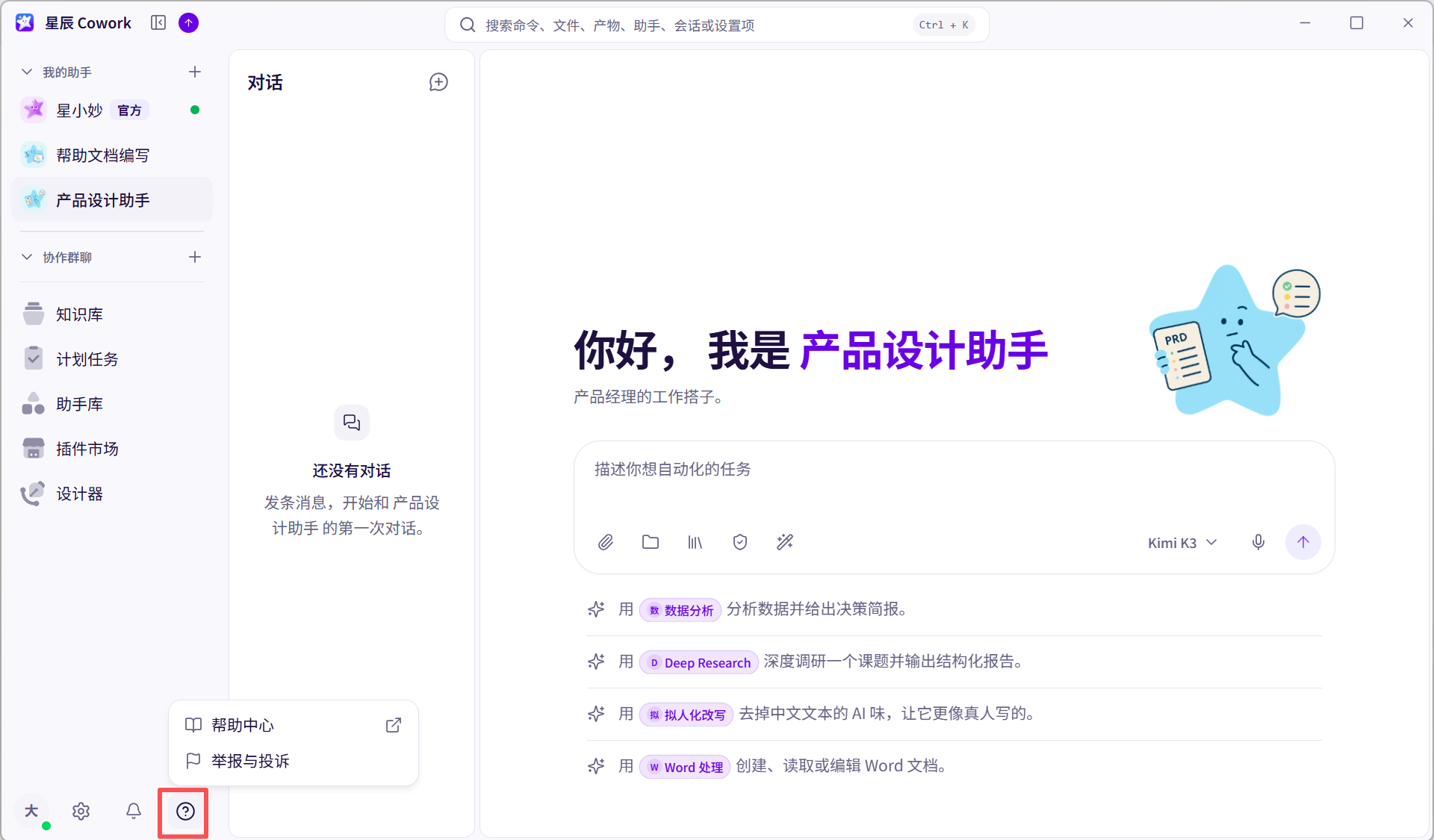1434x840 pixels.
Task: Attach a file with the paperclip icon
Action: point(606,542)
